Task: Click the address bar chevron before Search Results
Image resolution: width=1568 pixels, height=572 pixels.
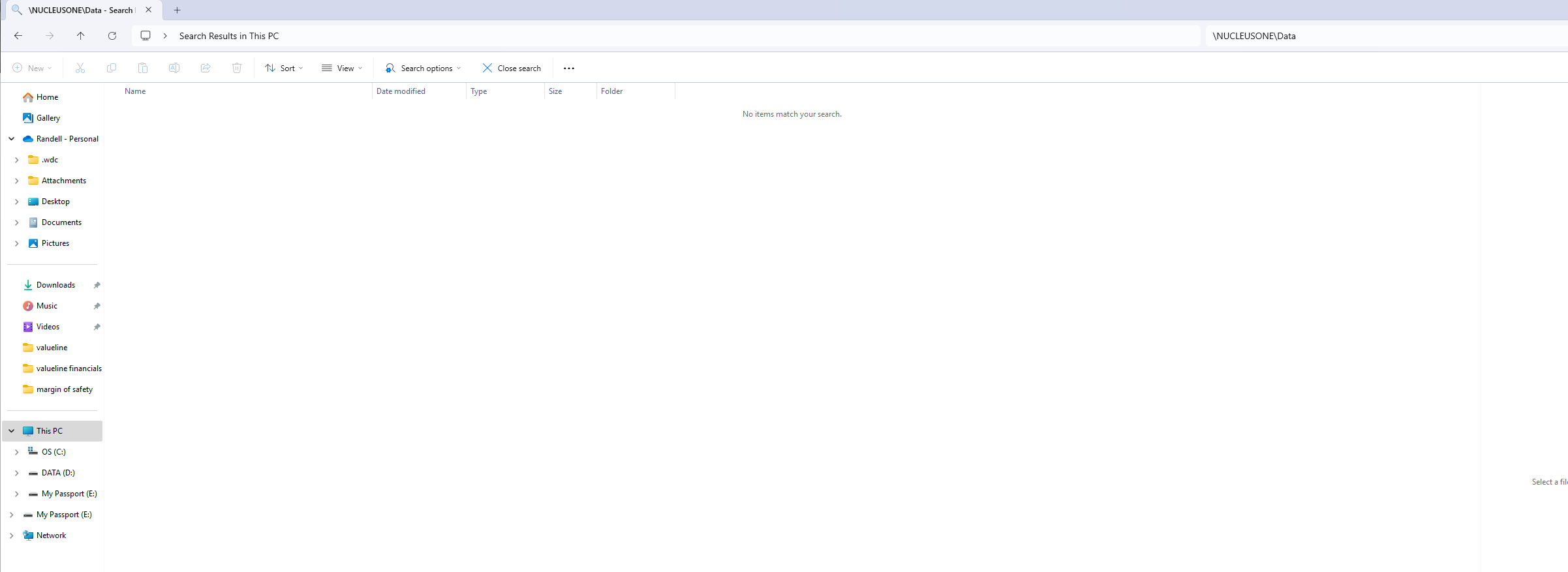Action: pos(165,36)
